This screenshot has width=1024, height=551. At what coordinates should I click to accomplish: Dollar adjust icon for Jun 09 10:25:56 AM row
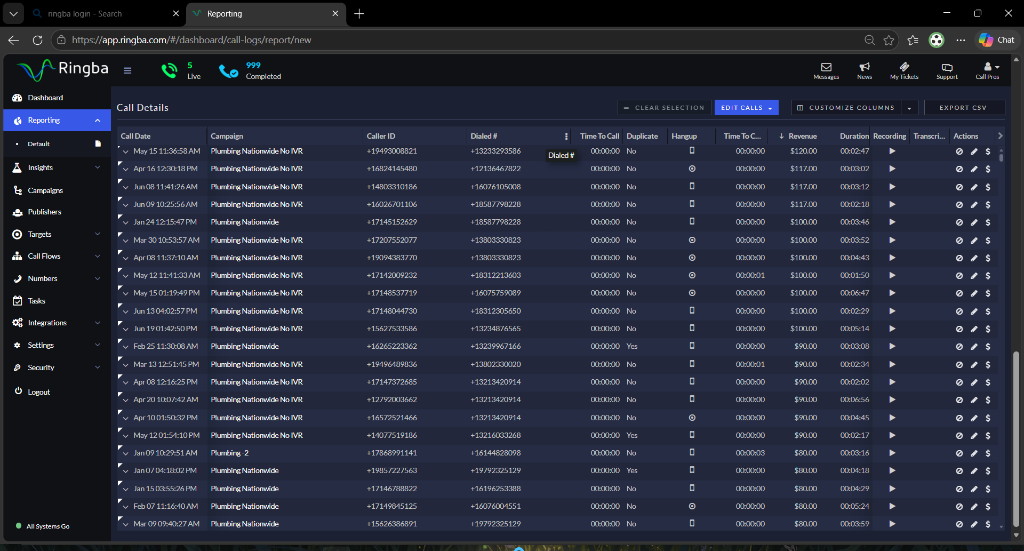(x=988, y=204)
